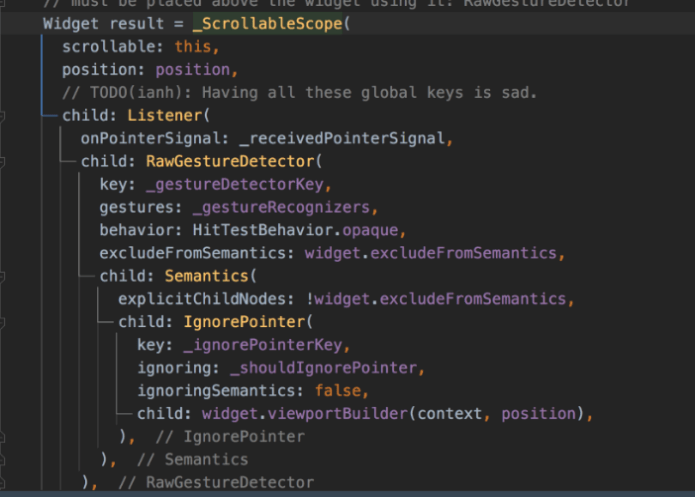695x497 pixels.
Task: Click the _shouldIgnorePointer identifier
Action: (x=324, y=368)
